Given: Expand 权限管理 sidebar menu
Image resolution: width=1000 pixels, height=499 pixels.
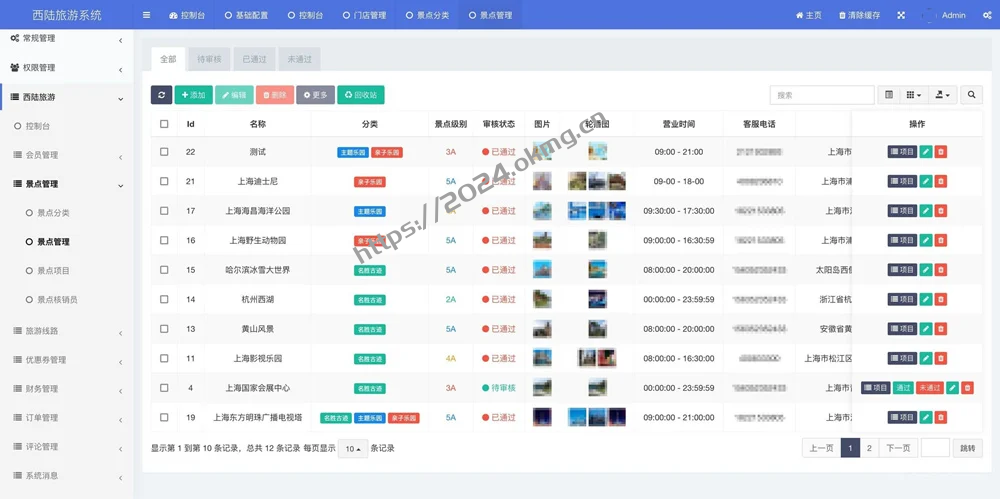Looking at the screenshot, I should click(66, 68).
